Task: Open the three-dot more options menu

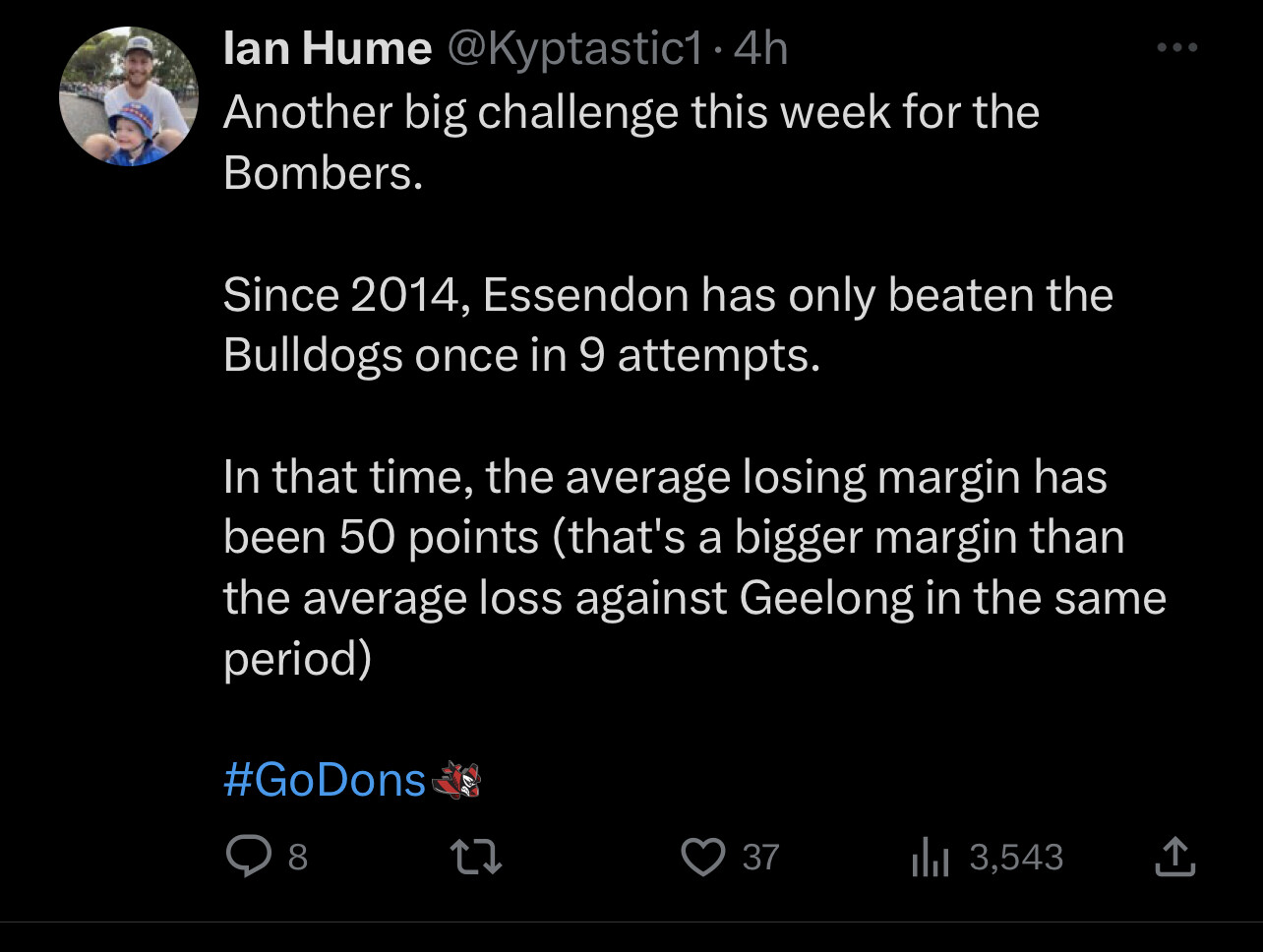Action: click(1176, 48)
